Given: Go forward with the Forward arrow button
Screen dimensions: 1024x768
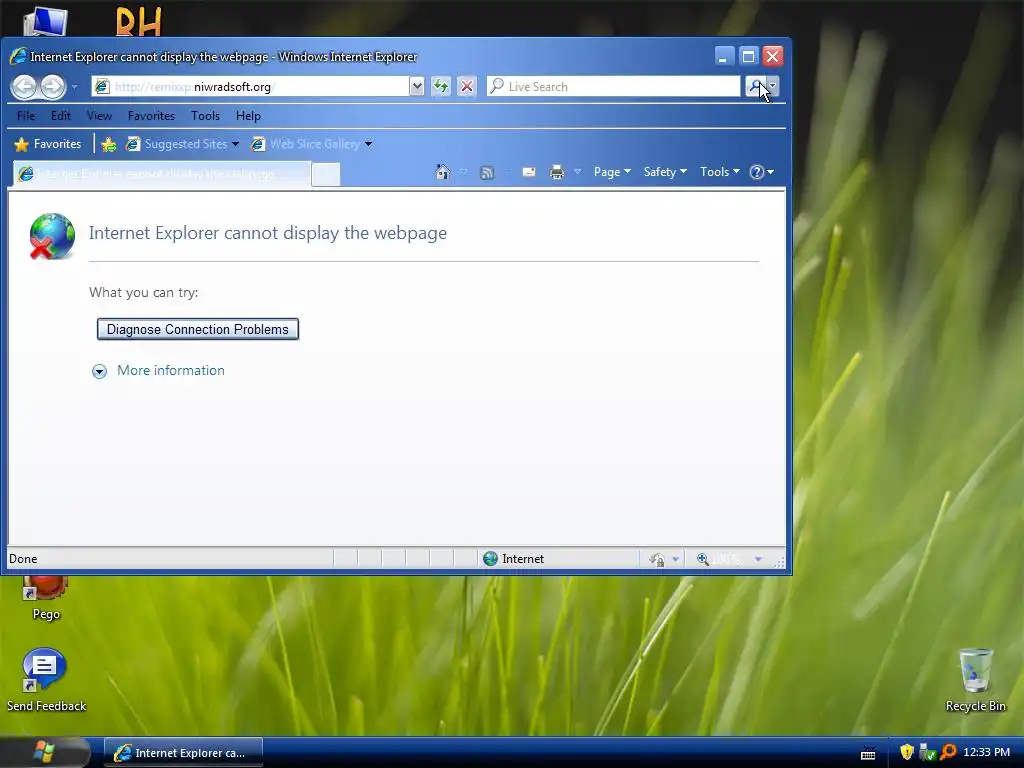Looking at the screenshot, I should coord(52,86).
